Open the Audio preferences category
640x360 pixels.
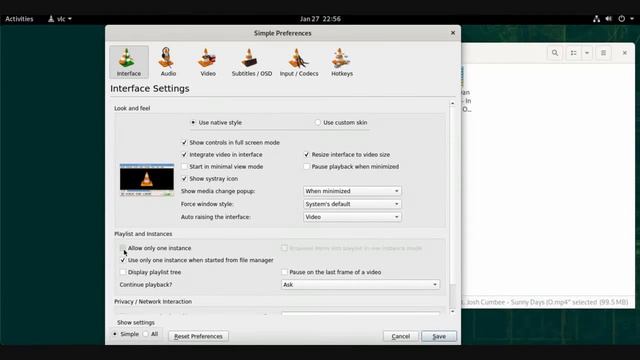coord(168,62)
